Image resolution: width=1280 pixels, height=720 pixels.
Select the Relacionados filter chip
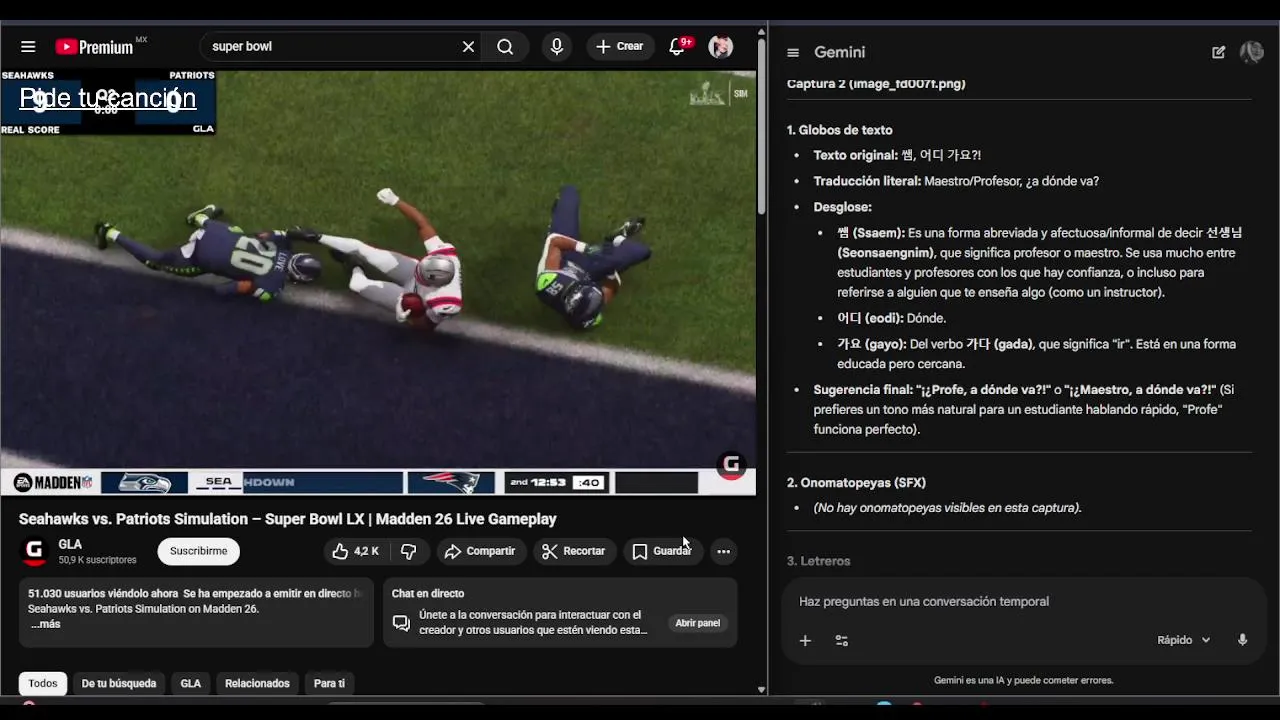257,684
